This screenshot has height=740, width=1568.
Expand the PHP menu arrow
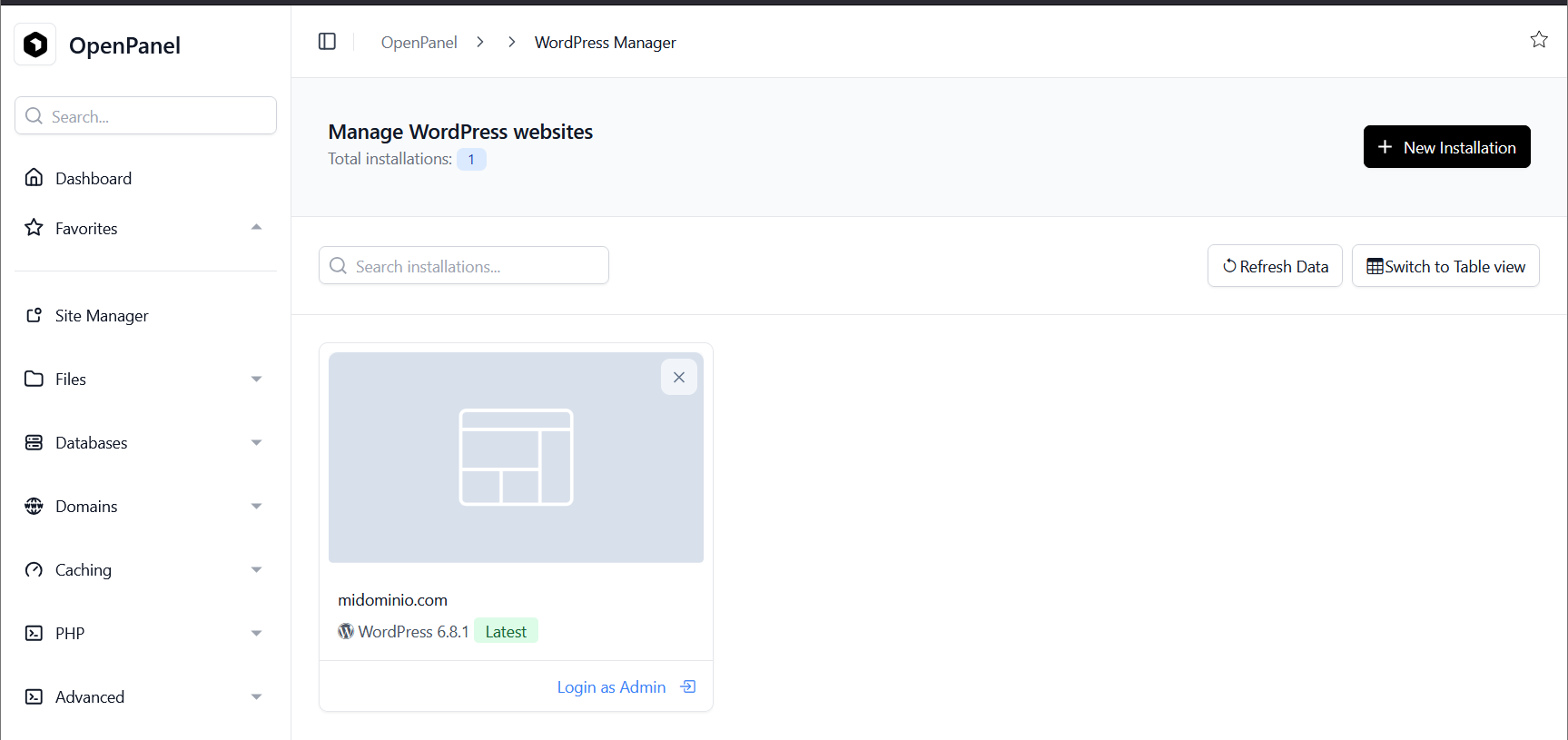pos(256,634)
